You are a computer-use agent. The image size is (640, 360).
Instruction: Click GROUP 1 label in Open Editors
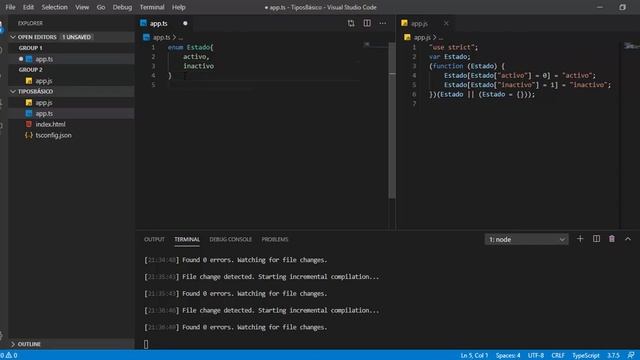(31, 48)
